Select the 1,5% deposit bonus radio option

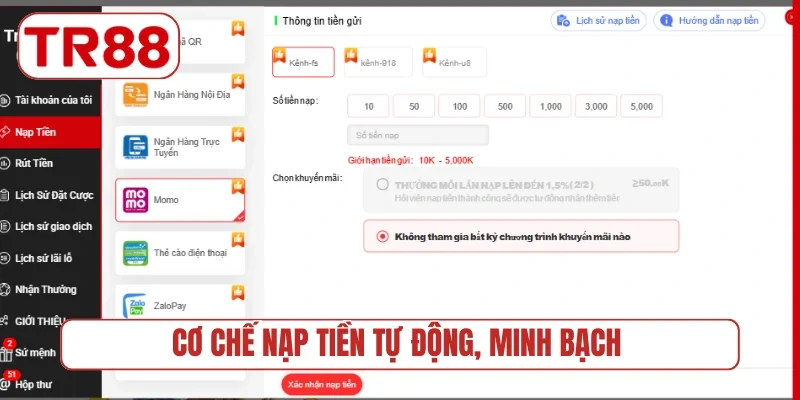[x=383, y=185]
